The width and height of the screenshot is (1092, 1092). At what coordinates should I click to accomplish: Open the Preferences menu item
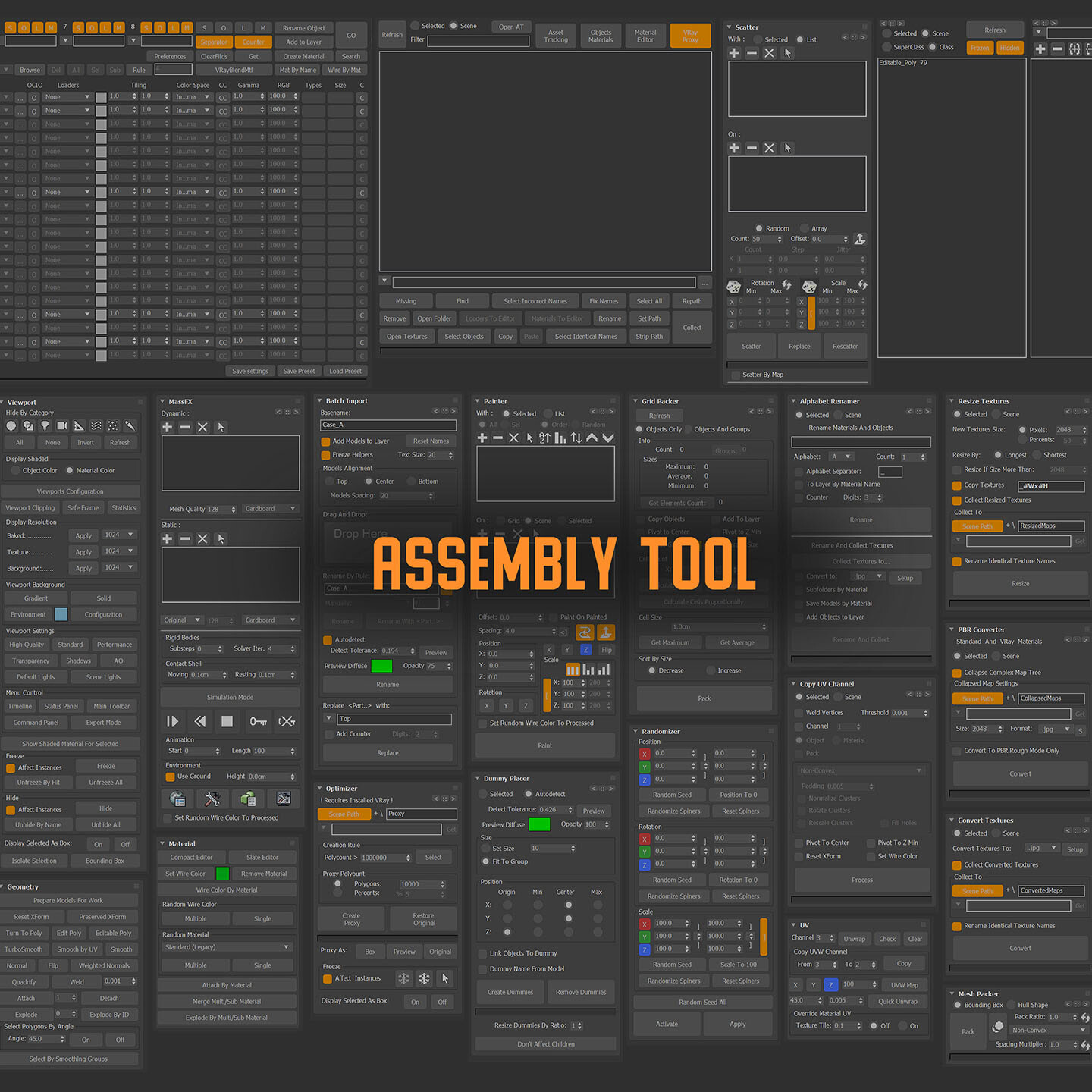click(x=169, y=56)
